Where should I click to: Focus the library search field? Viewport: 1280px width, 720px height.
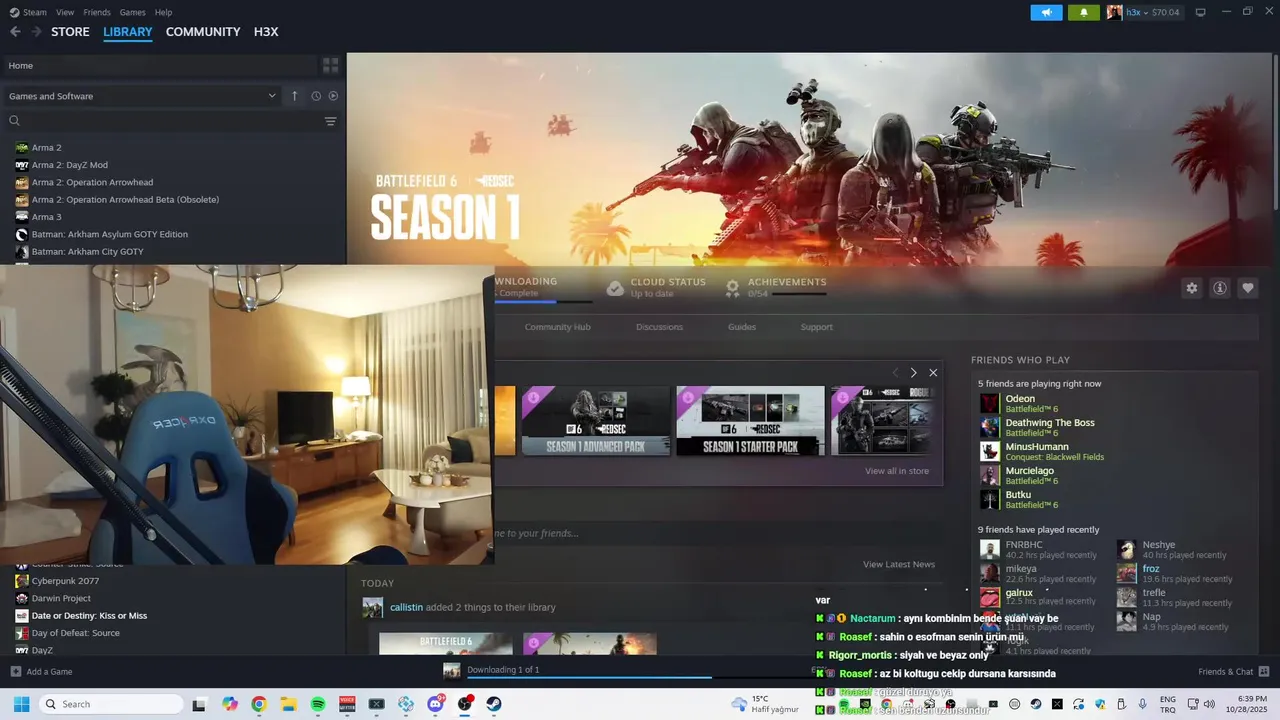[x=164, y=121]
